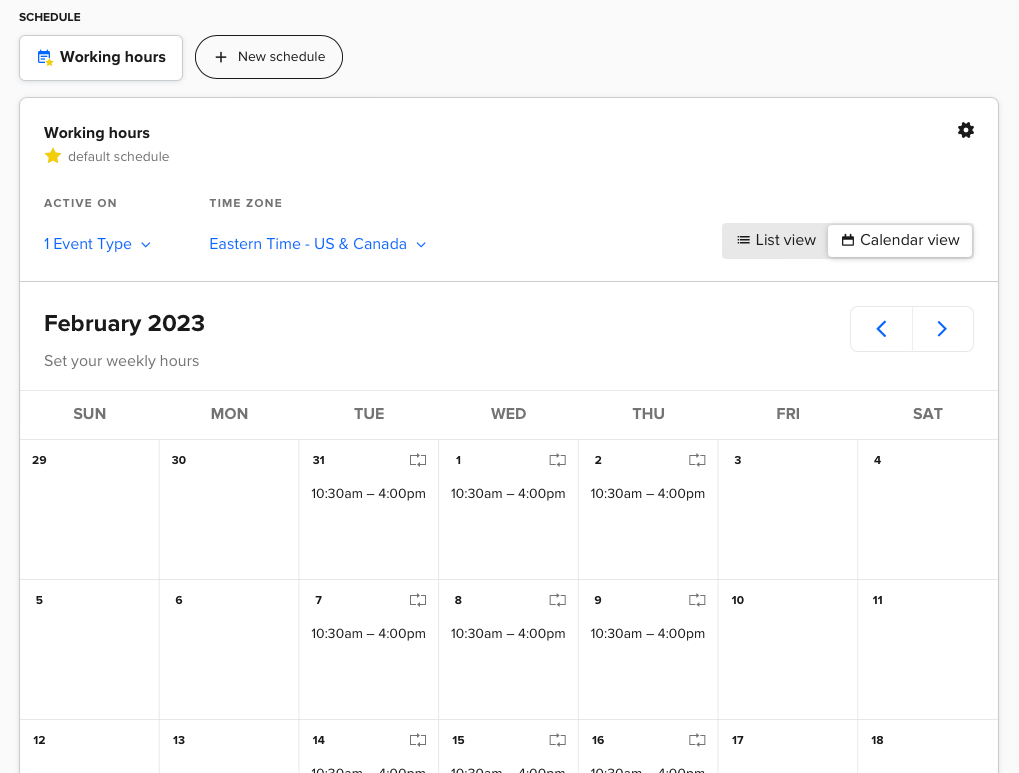Viewport: 1019px width, 773px height.
Task: Select Monday 13 calendar cell
Action: [x=229, y=746]
